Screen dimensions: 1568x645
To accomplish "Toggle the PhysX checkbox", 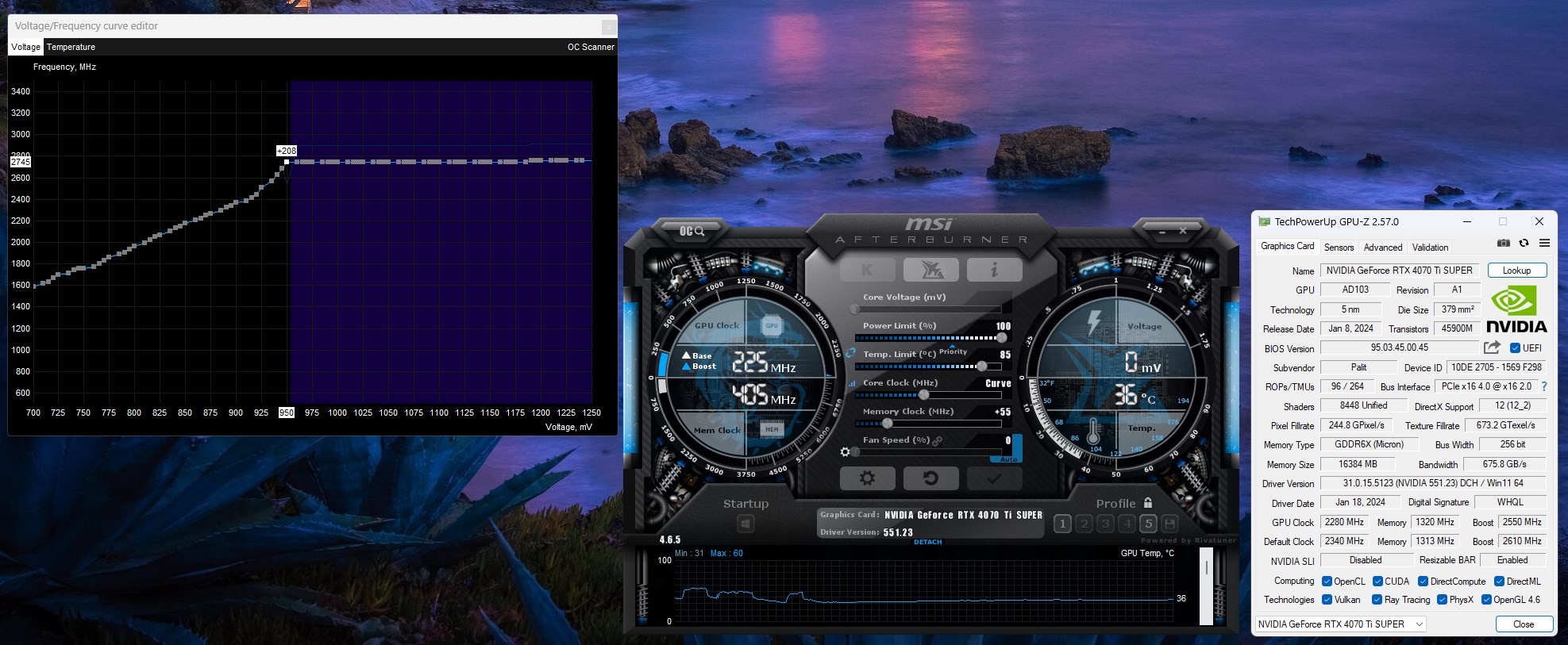I will 1442,600.
